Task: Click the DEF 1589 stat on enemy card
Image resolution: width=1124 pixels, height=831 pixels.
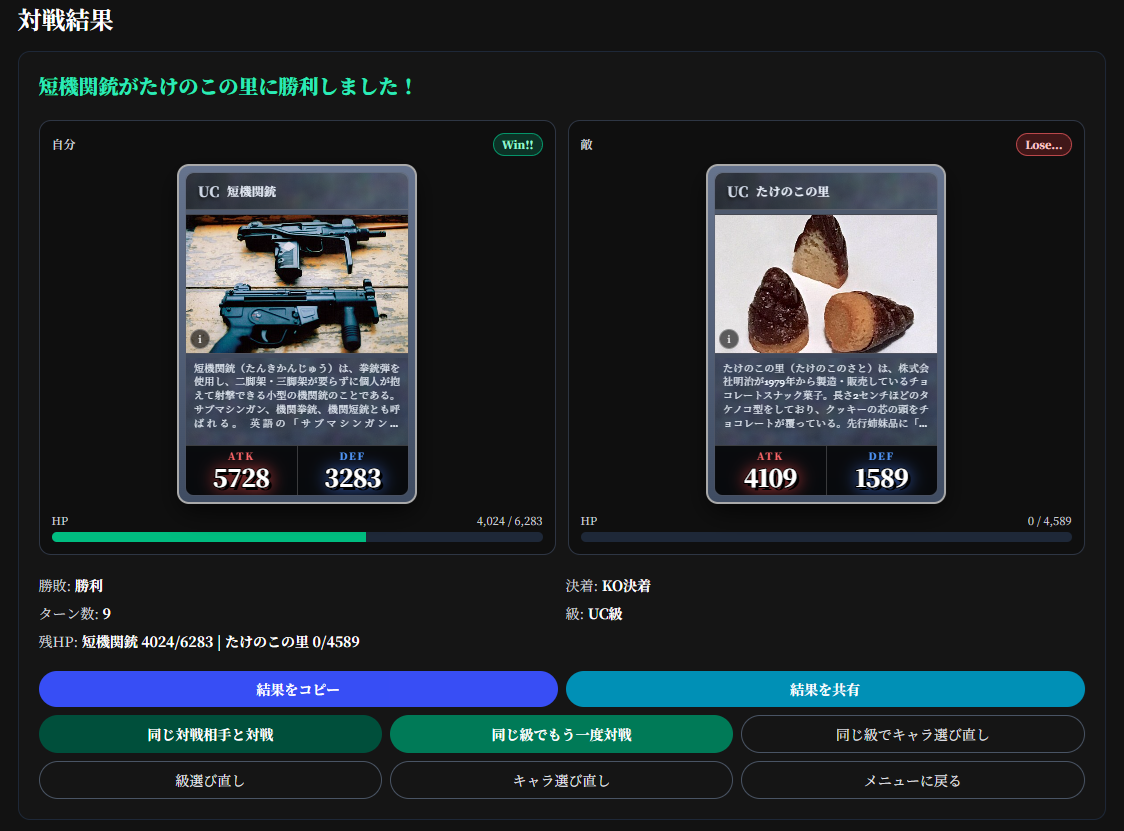Action: point(881,472)
